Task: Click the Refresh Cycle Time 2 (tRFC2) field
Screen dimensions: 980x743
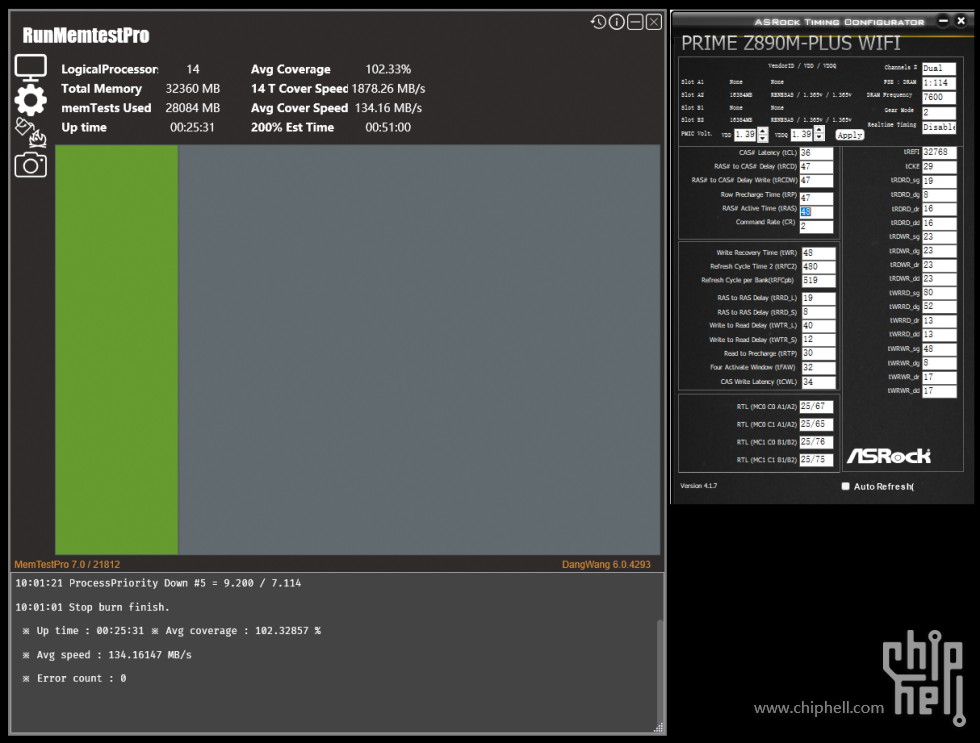Action: (x=818, y=267)
